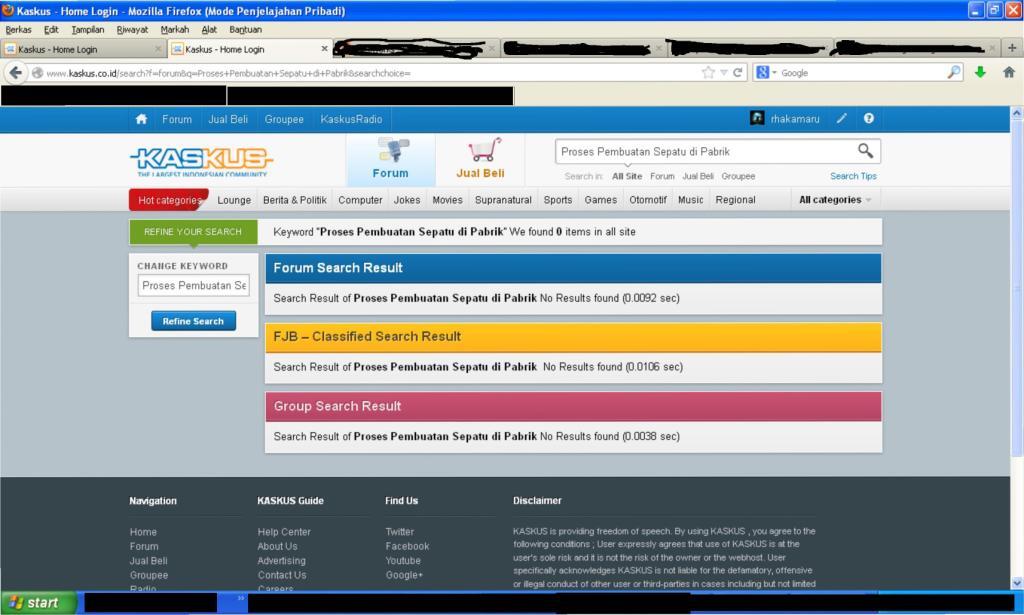Open the Twitter footer link
1024x615 pixels.
point(400,532)
